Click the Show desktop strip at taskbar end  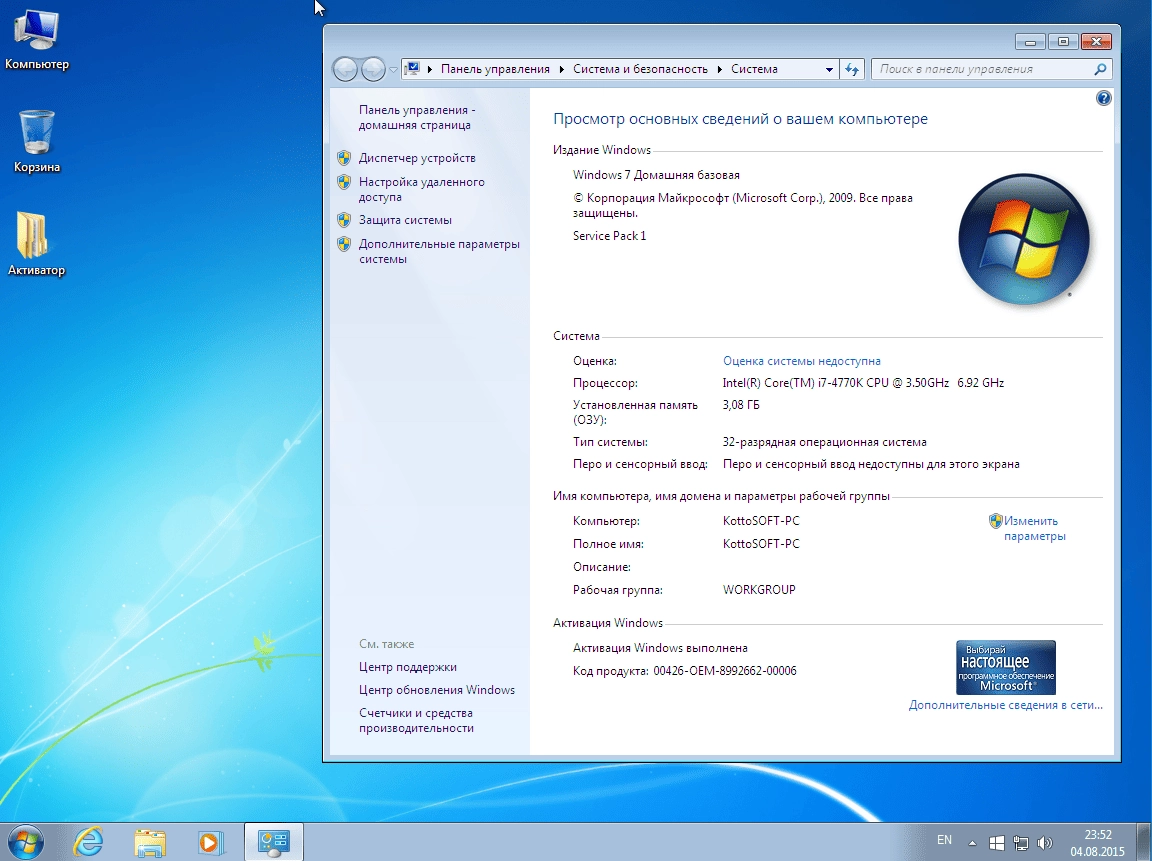click(1145, 842)
